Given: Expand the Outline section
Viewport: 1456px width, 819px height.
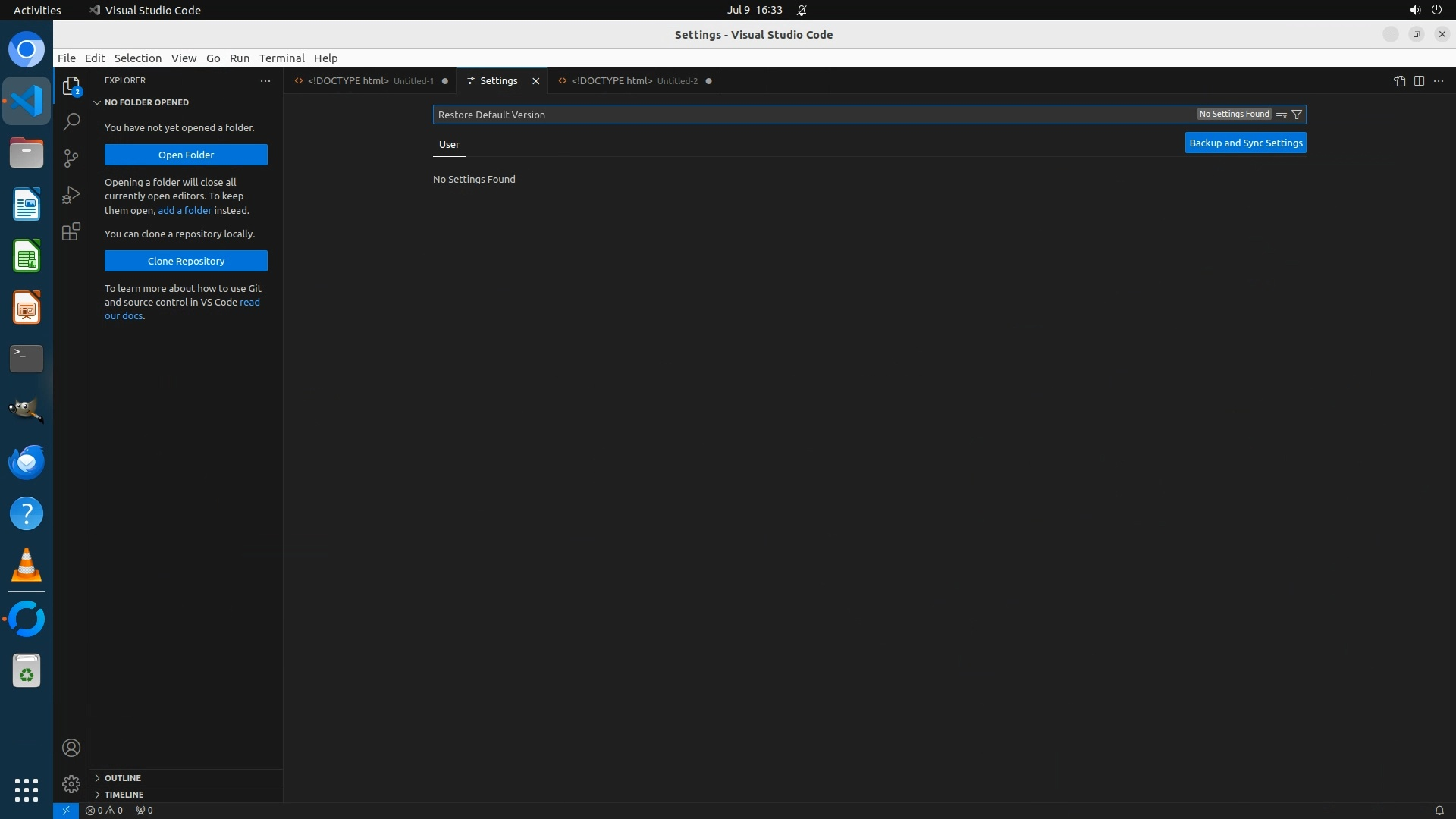Looking at the screenshot, I should point(123,778).
